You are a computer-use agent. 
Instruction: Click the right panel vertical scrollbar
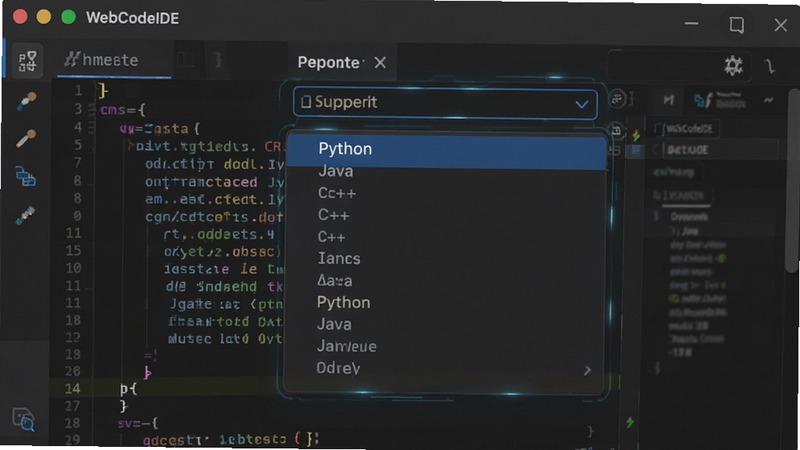(793, 181)
